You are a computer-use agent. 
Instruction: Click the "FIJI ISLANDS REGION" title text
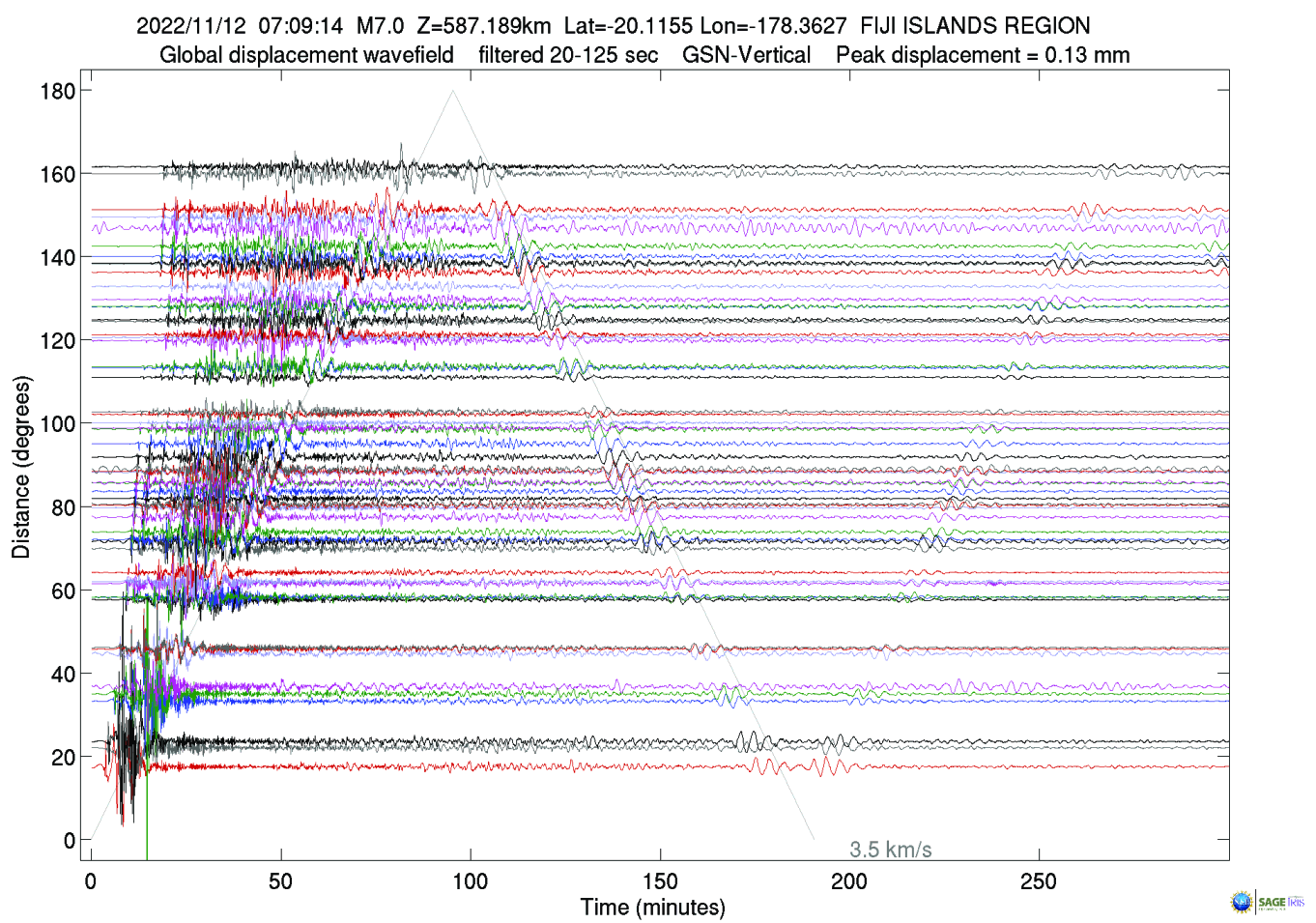pyautogui.click(x=975, y=26)
